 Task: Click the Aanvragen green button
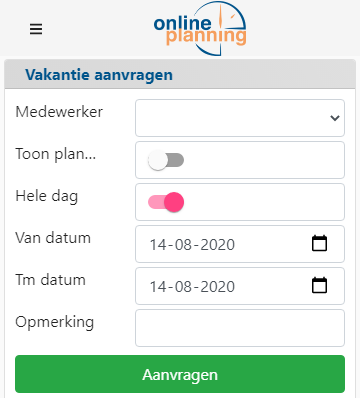(x=180, y=374)
